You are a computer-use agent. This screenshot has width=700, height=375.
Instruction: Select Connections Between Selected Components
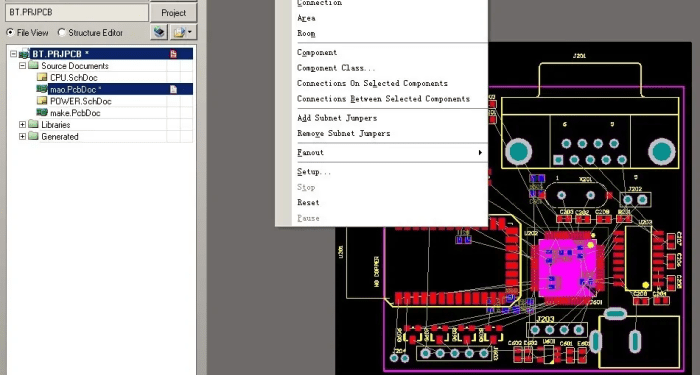coord(383,99)
